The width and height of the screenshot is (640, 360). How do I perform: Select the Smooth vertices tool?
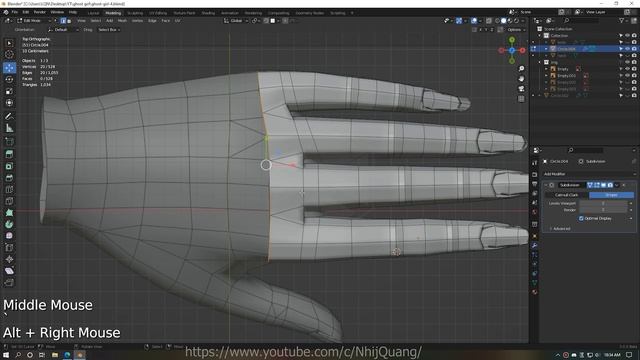point(9,236)
